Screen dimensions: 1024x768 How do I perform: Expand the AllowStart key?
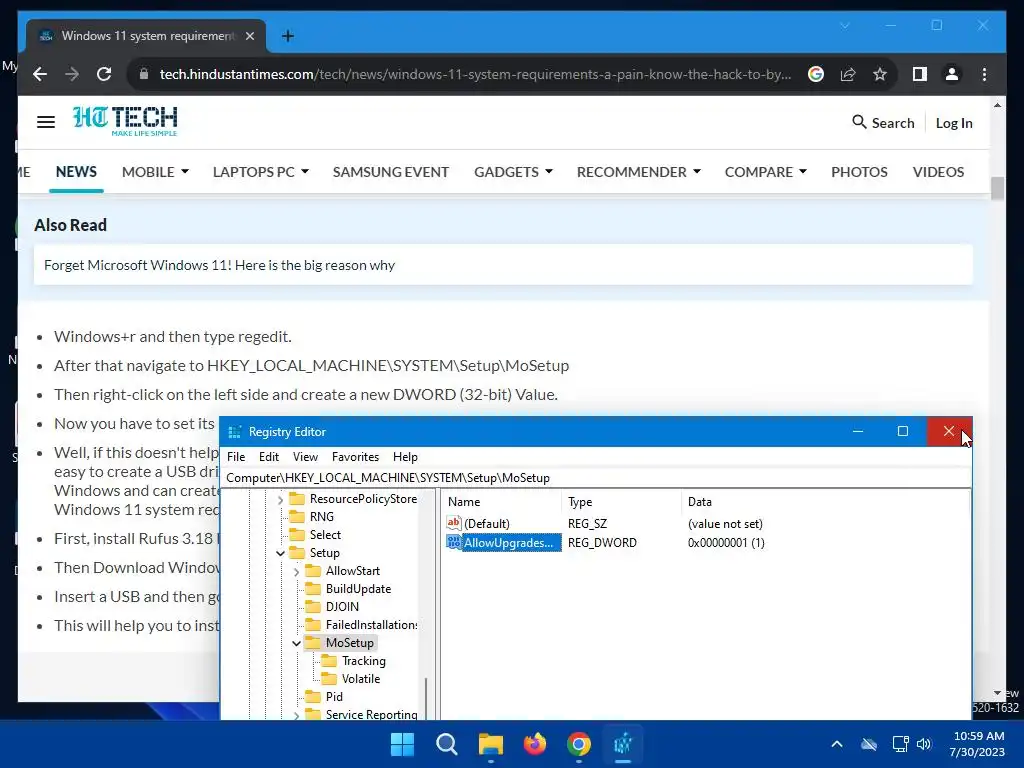click(x=296, y=571)
